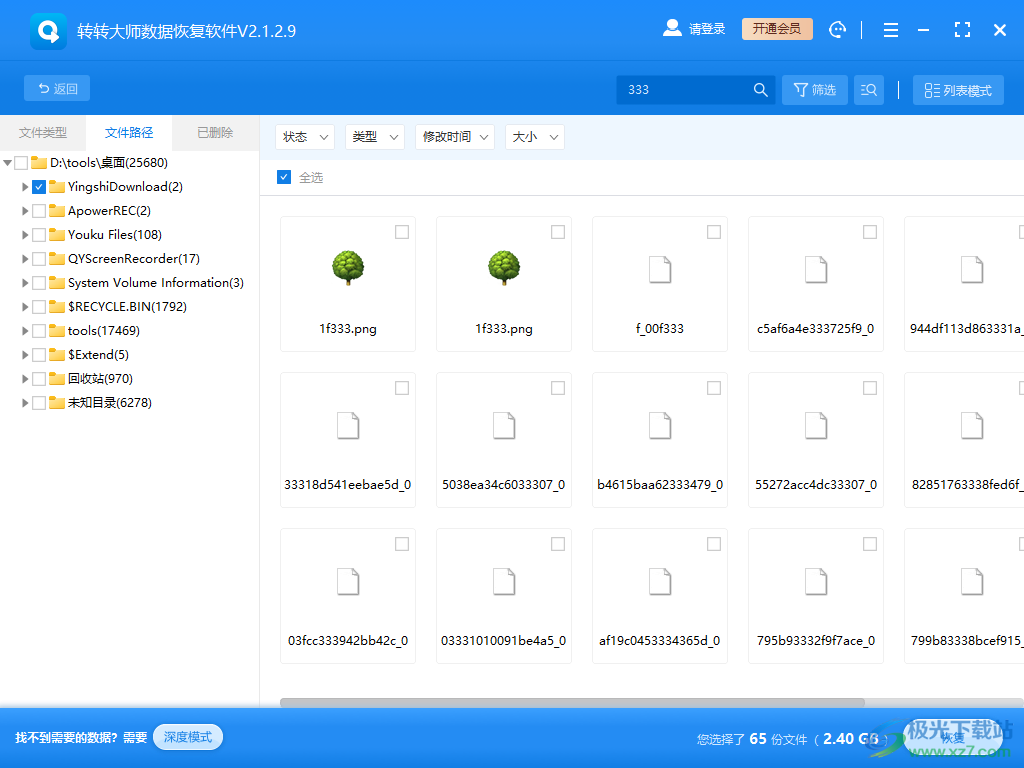Screen dimensions: 1024x768
Task: Open the hamburger main menu
Action: click(x=891, y=30)
